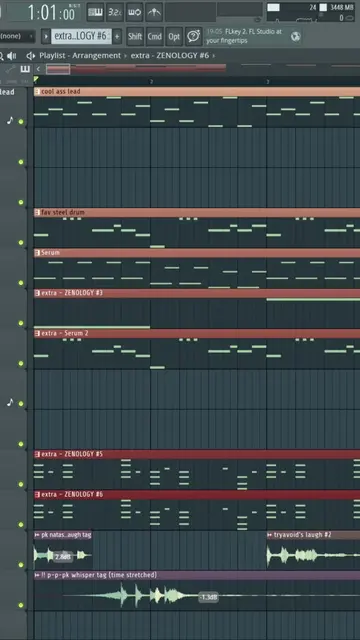Viewport: 360px width, 640px height.
Task: Click the 1:01:00 time display
Action: click(x=52, y=13)
